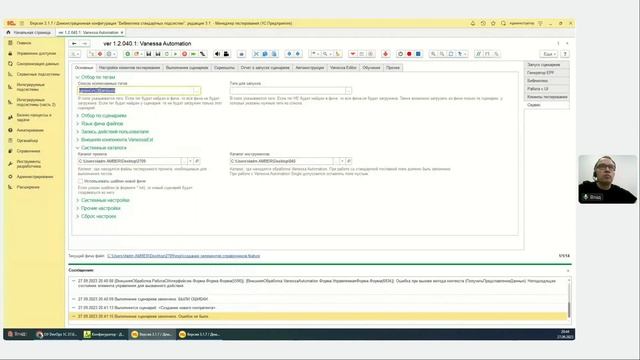
Task: Open Справочники section in the sidebar
Action: point(28,151)
